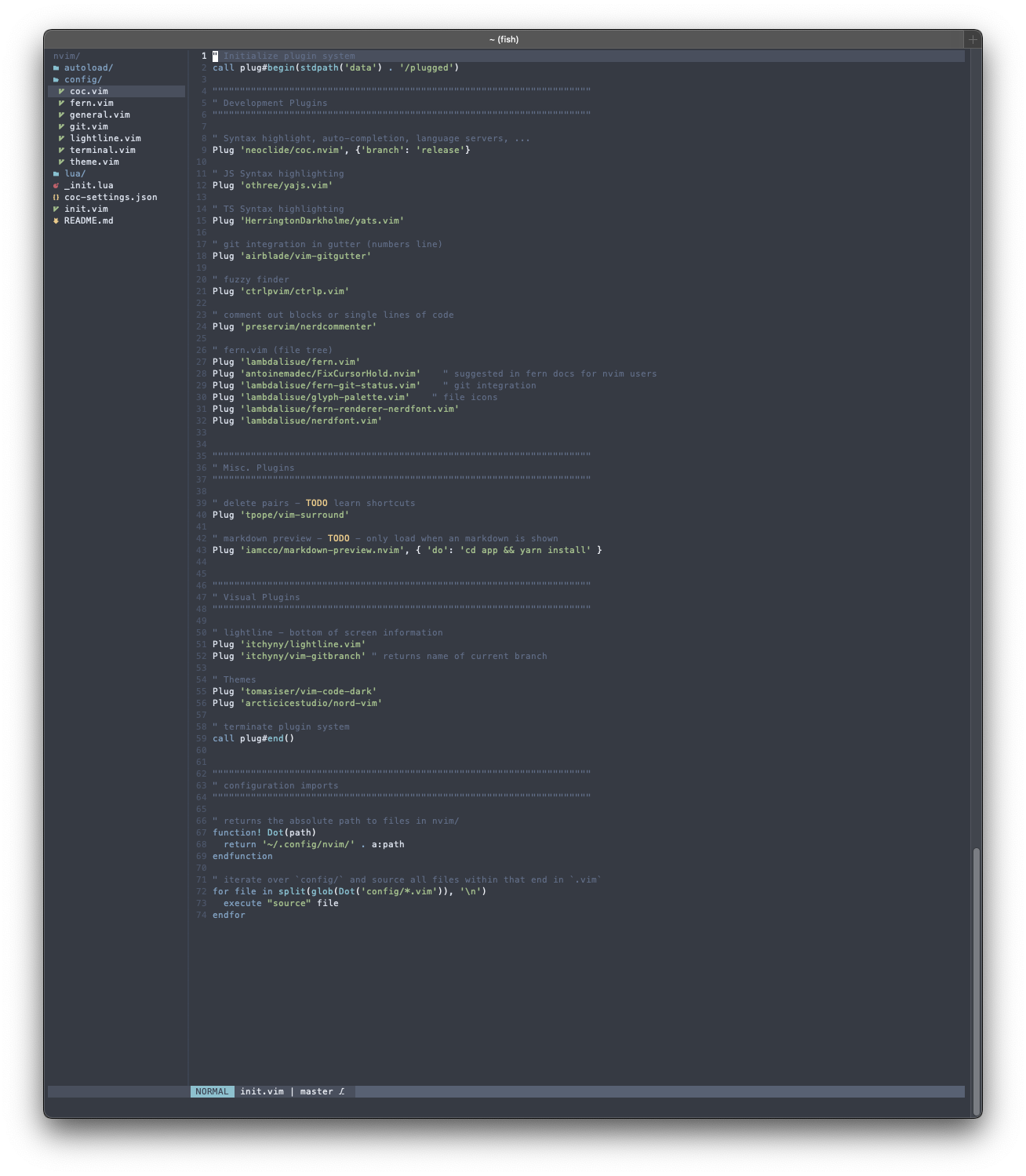
Task: Click the '" Misc. Plugins' comment heading
Action: 253,468
